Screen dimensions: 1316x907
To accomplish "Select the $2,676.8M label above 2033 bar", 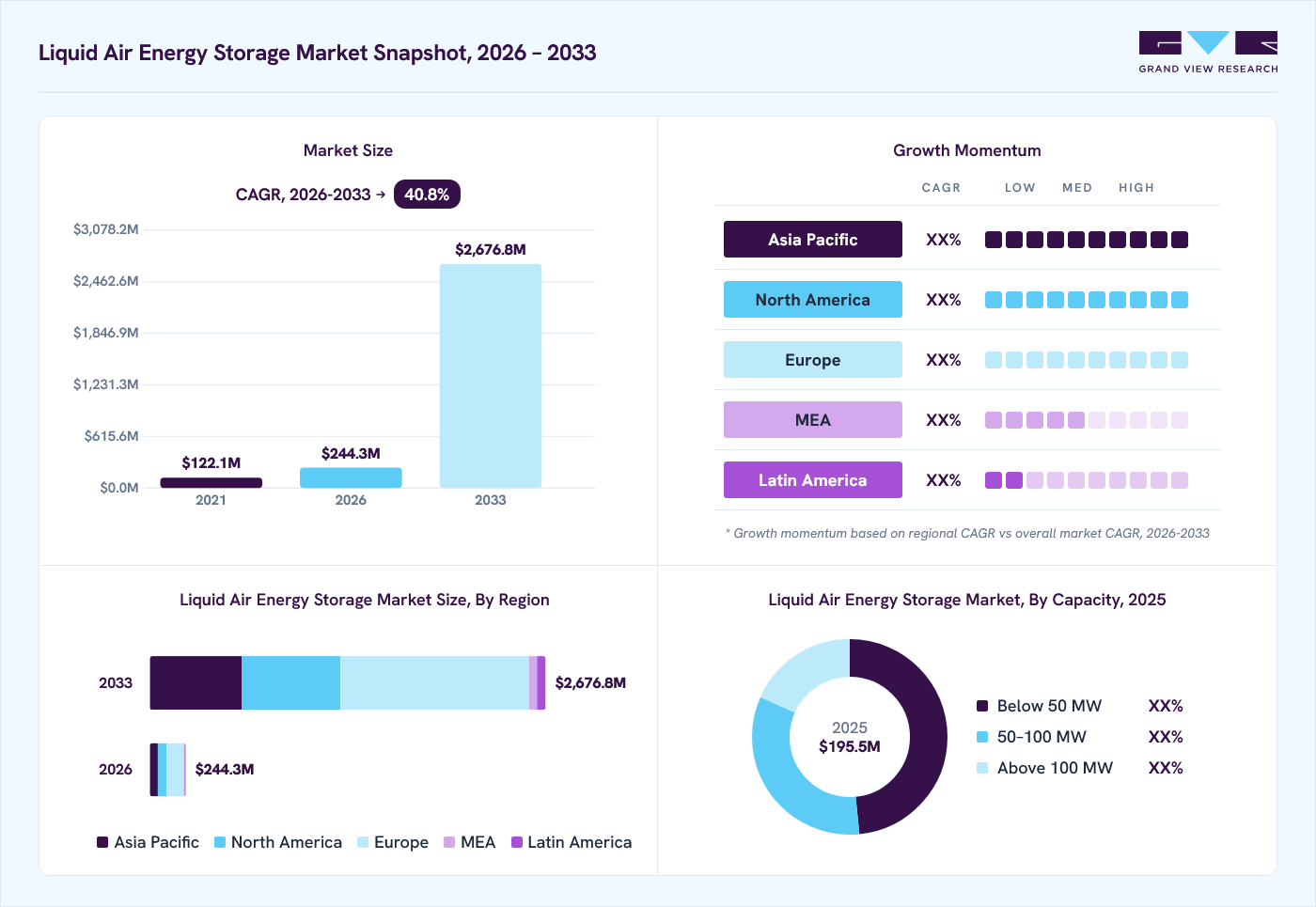I will [x=491, y=250].
